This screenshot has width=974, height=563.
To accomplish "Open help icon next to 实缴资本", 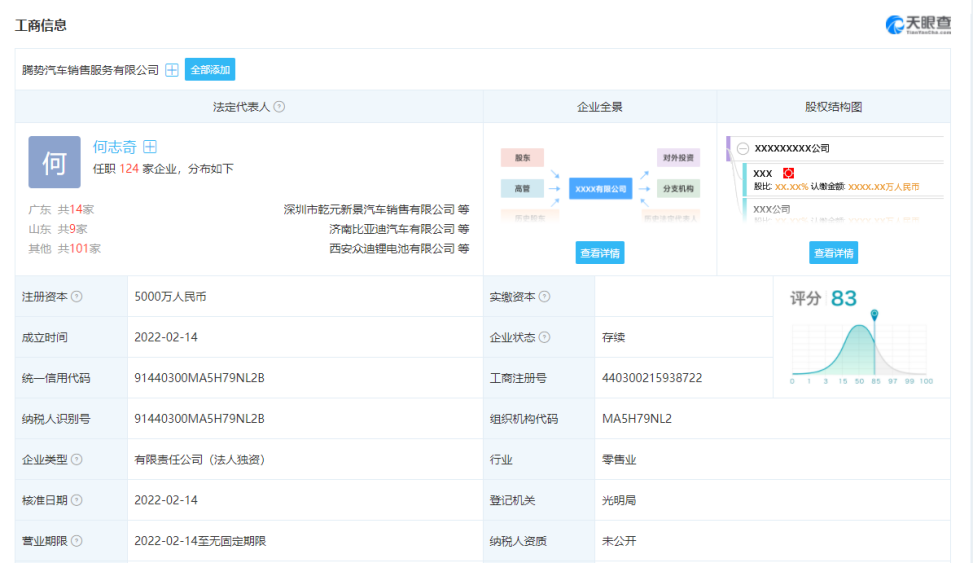I will tap(544, 297).
